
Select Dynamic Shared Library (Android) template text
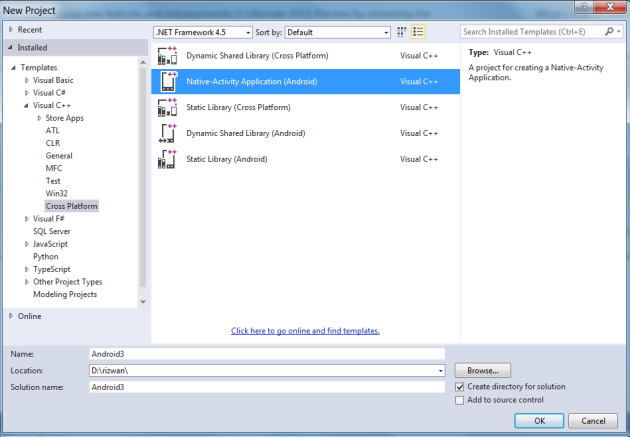point(245,133)
